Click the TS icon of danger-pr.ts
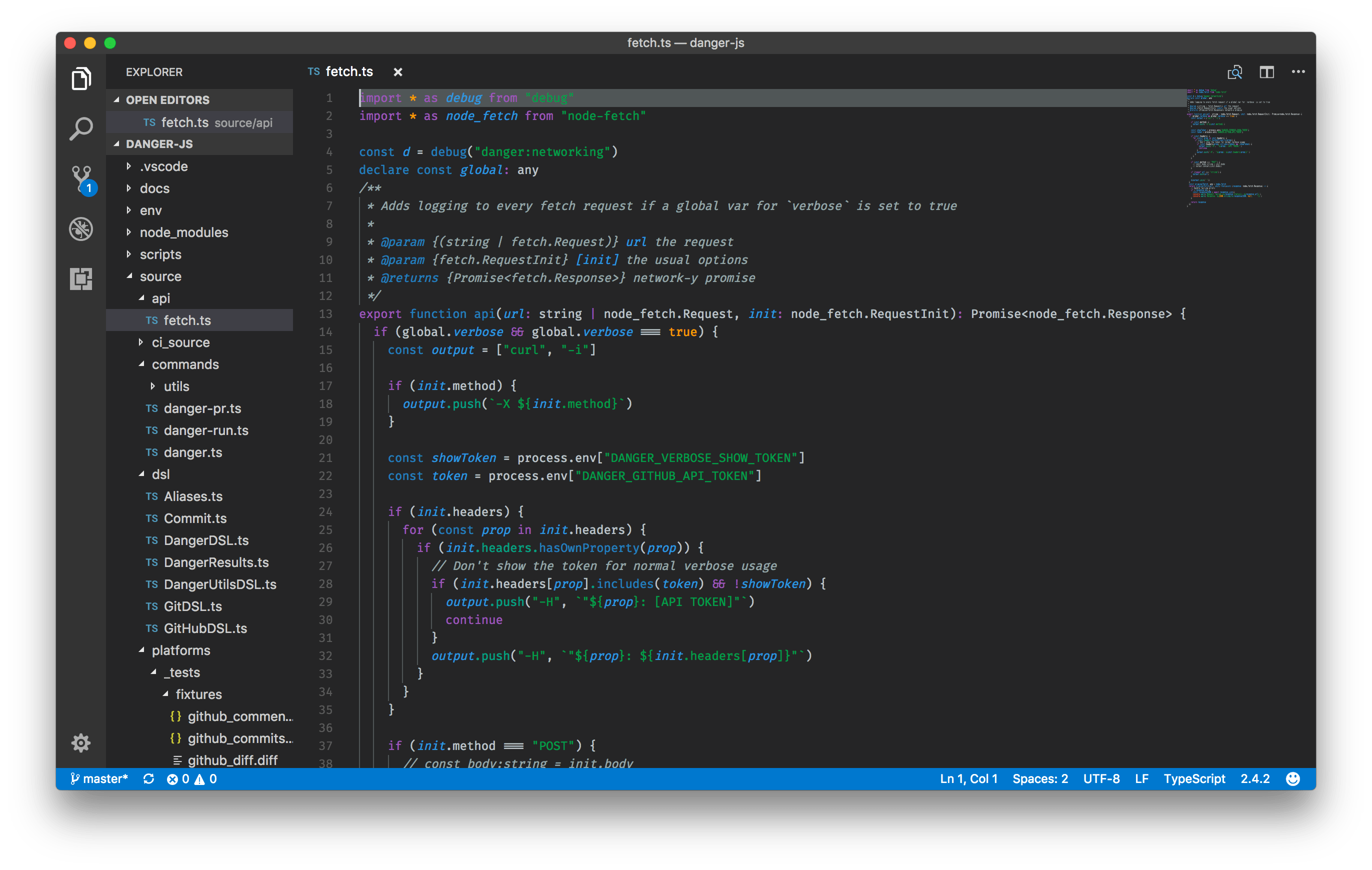 point(151,408)
